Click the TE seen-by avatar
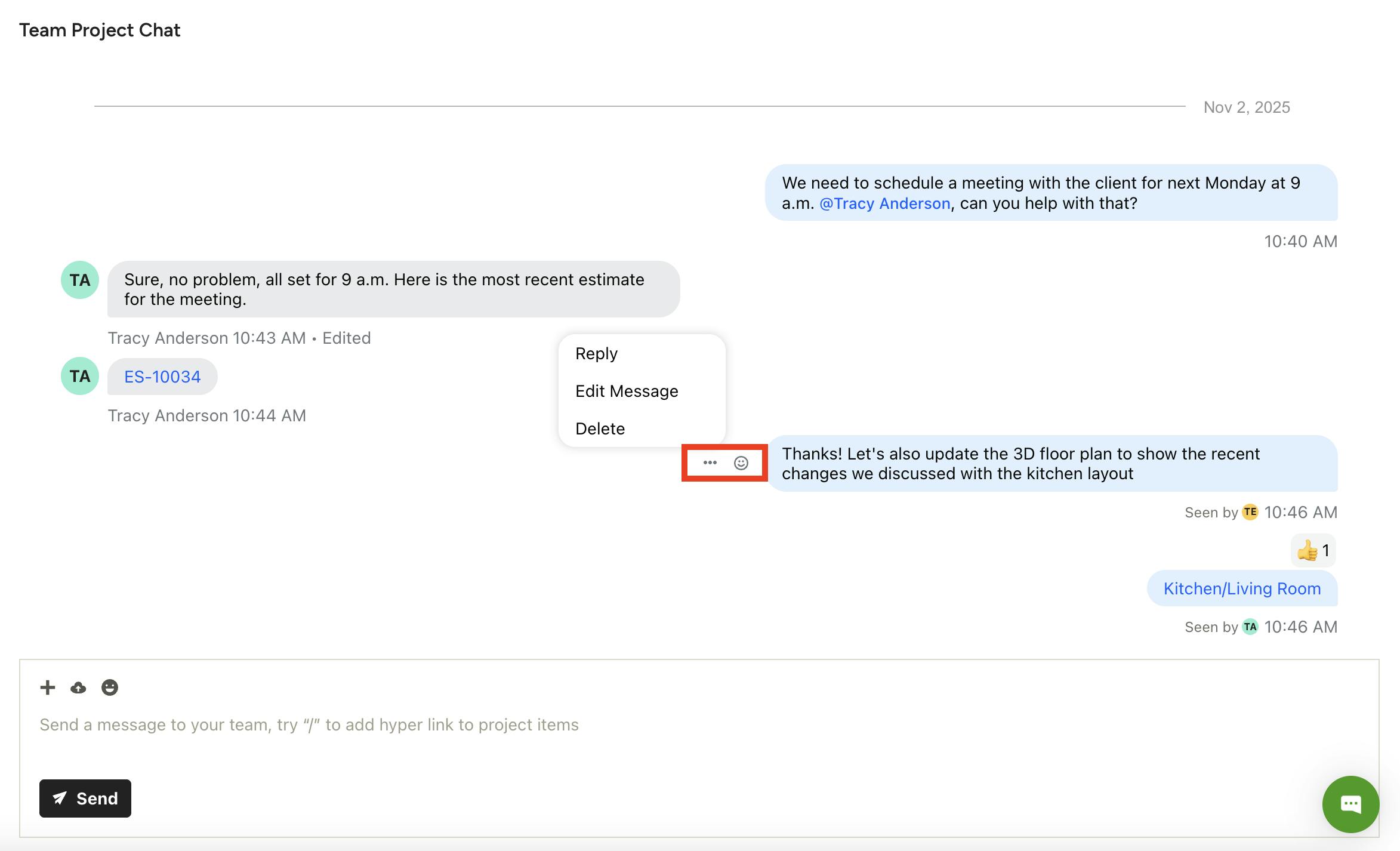This screenshot has height=851, width=1400. click(1250, 512)
